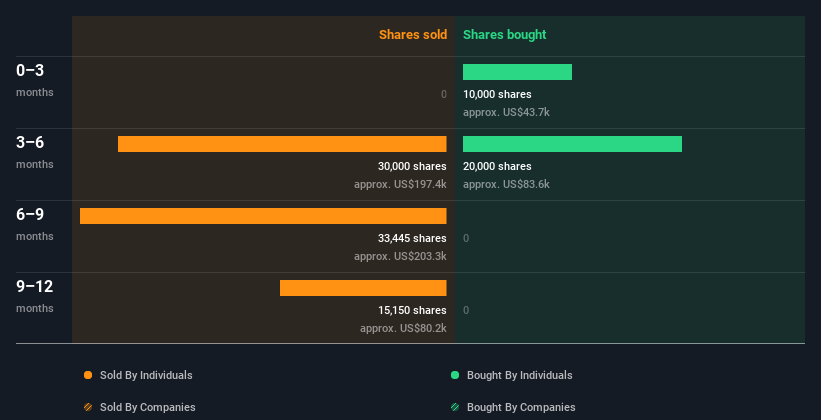Toggle the Sold By Companies legend label
This screenshot has height=420, width=821.
point(148,407)
